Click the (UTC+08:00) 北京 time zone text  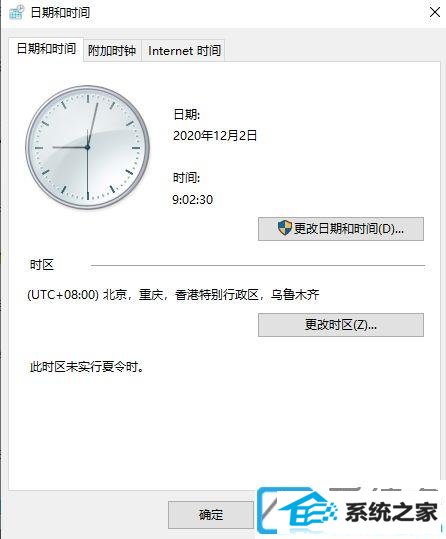173,295
